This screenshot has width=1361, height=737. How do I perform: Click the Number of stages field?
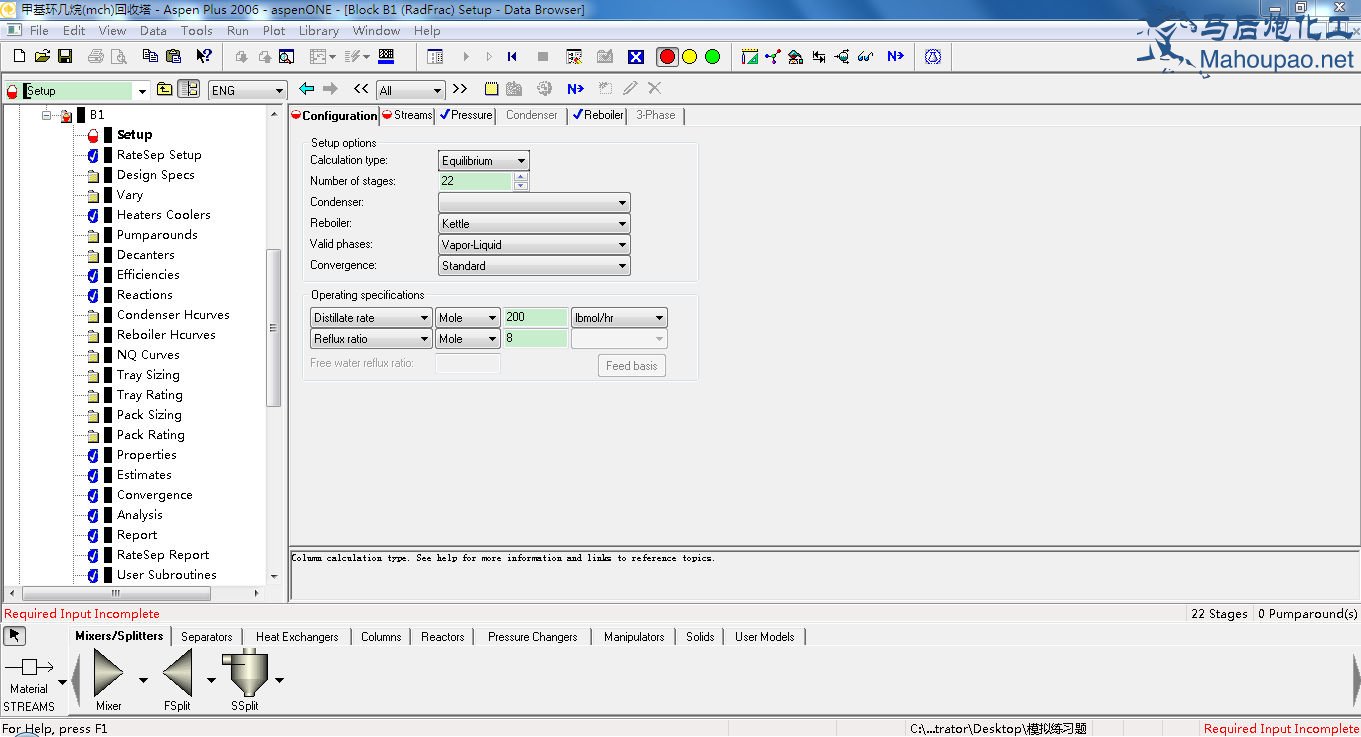[476, 181]
